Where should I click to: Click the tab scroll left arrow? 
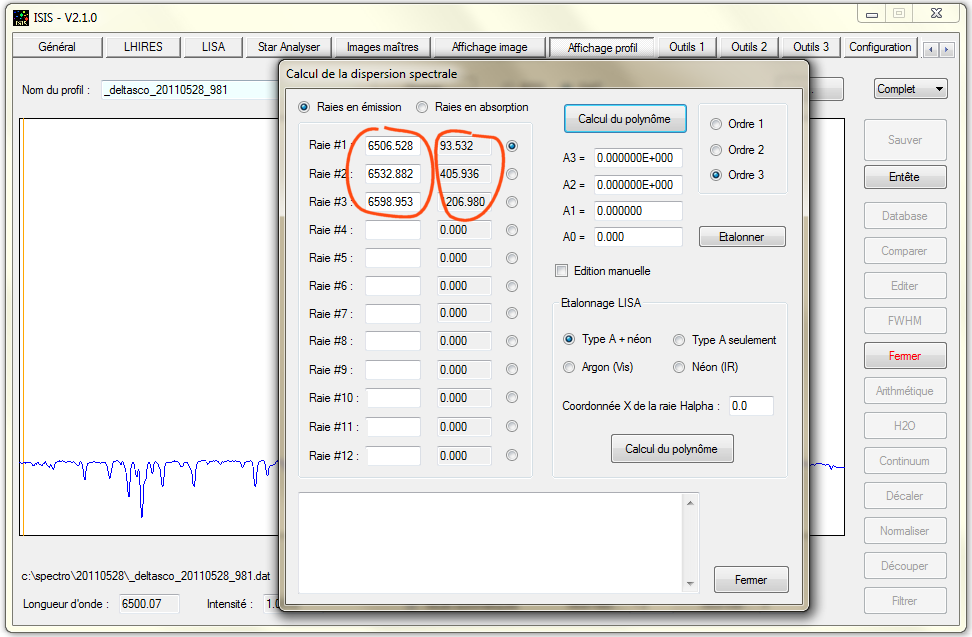point(930,49)
